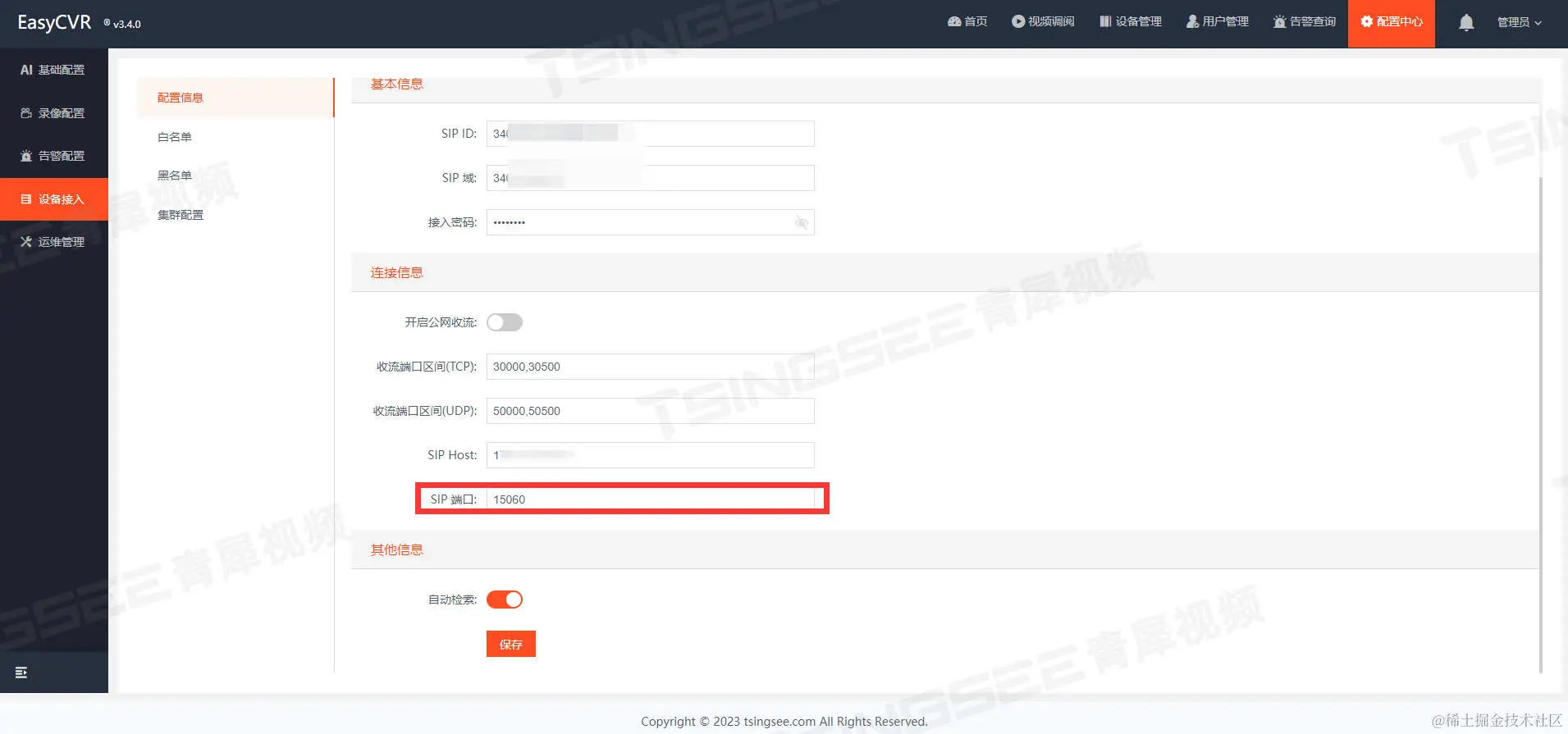Toggle the 开启公网收流 switch

click(505, 322)
